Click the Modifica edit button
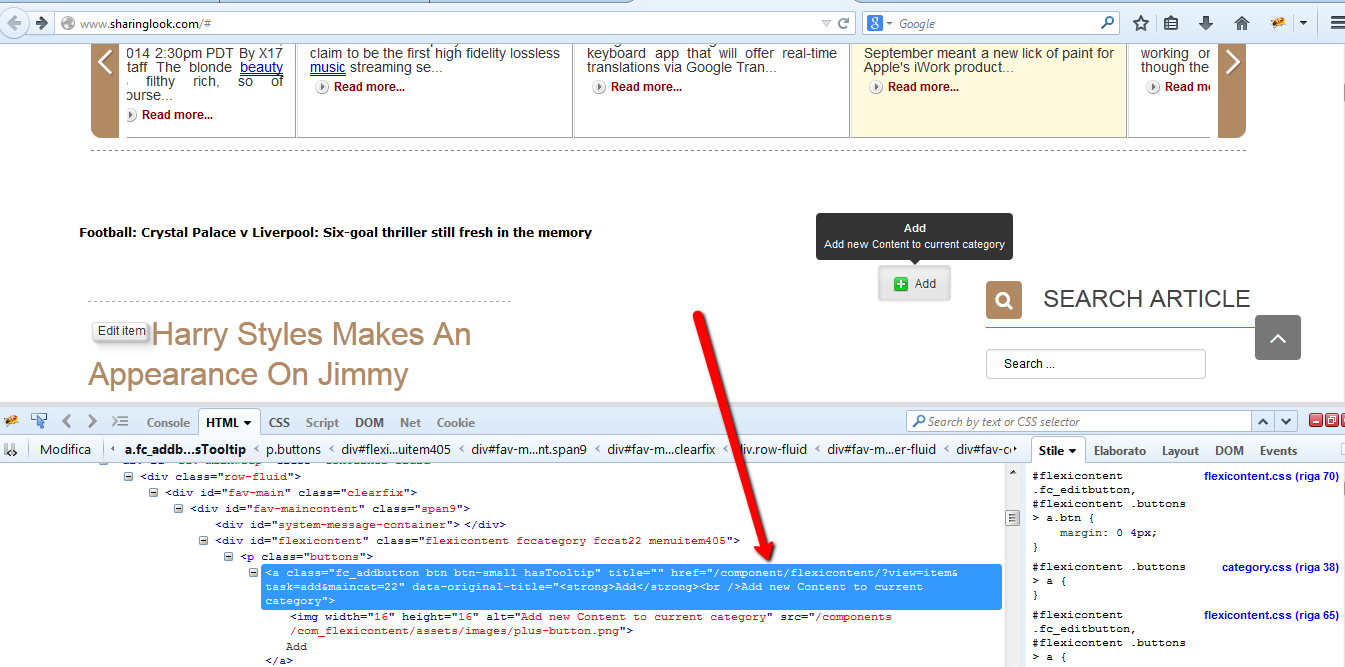 click(x=65, y=450)
